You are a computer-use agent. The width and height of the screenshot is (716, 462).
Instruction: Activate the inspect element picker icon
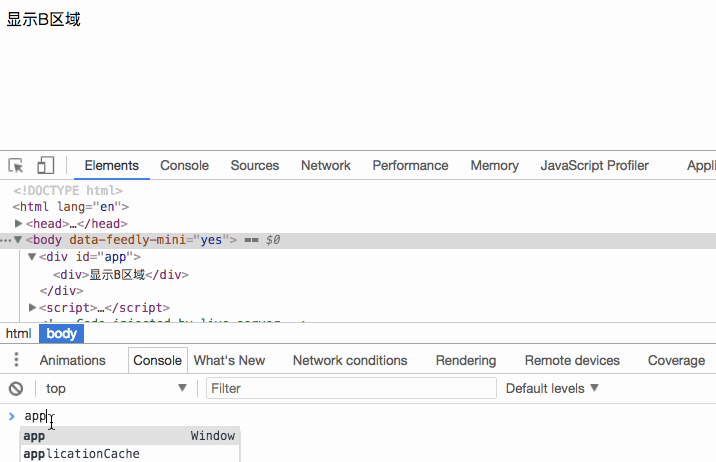[16, 165]
